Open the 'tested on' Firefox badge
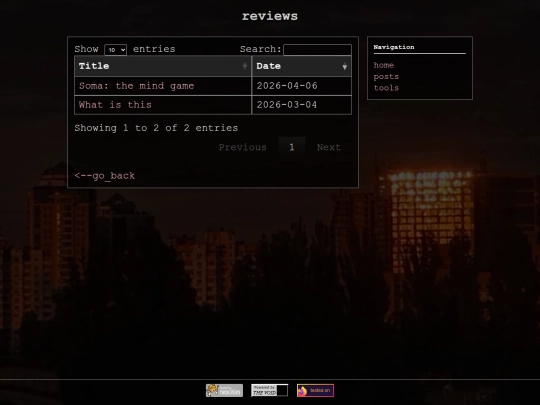Viewport: 540px width, 405px height. 315,391
